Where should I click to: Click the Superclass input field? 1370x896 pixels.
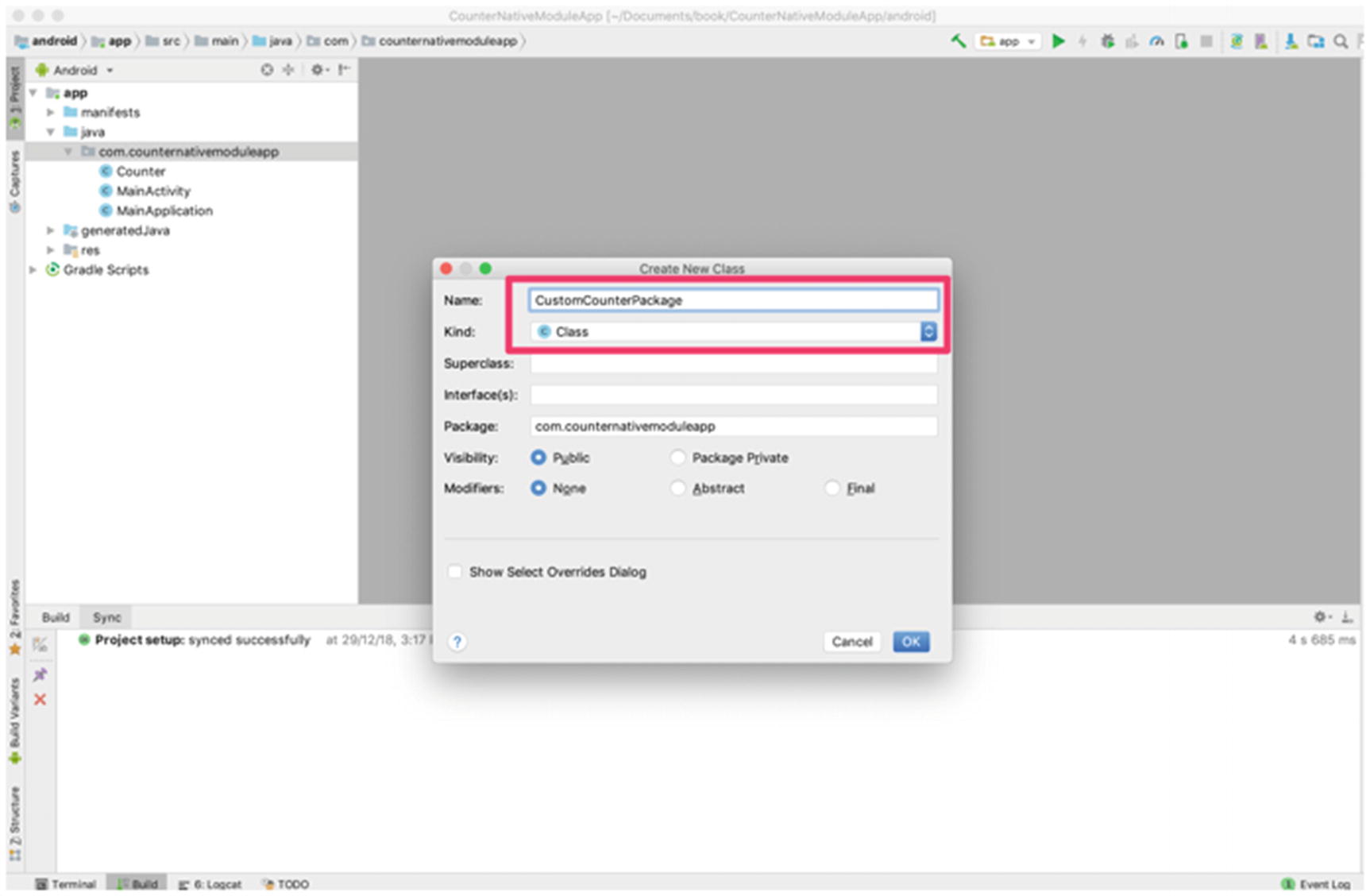(733, 364)
